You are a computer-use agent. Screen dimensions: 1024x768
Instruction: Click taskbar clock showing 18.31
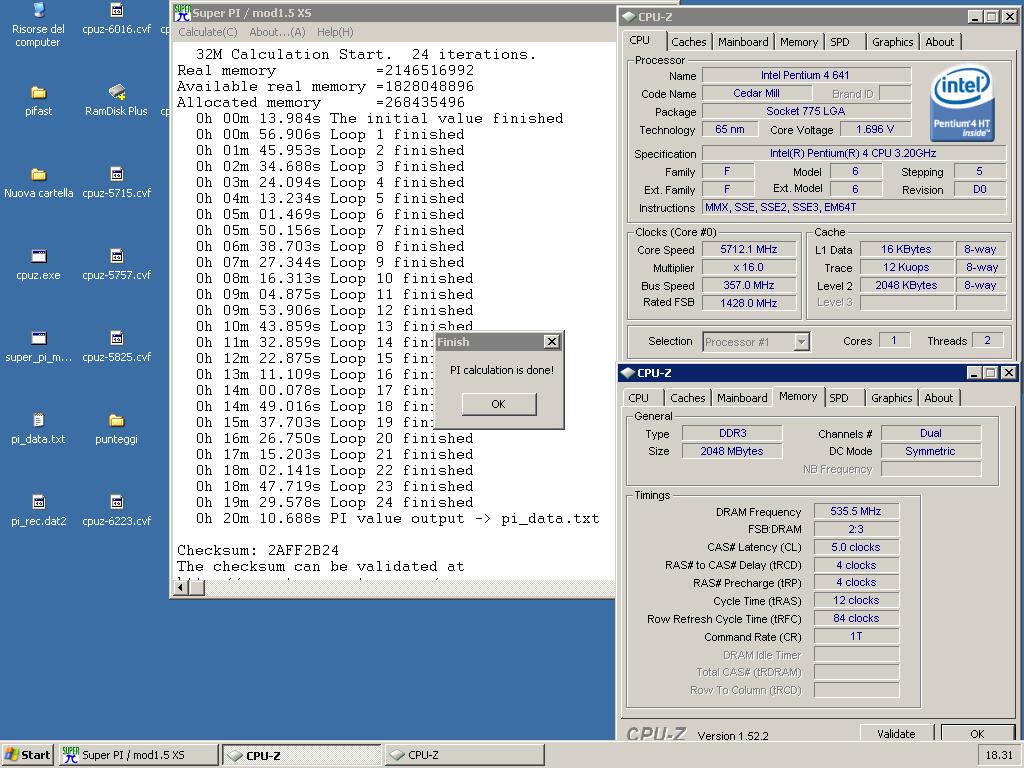999,755
